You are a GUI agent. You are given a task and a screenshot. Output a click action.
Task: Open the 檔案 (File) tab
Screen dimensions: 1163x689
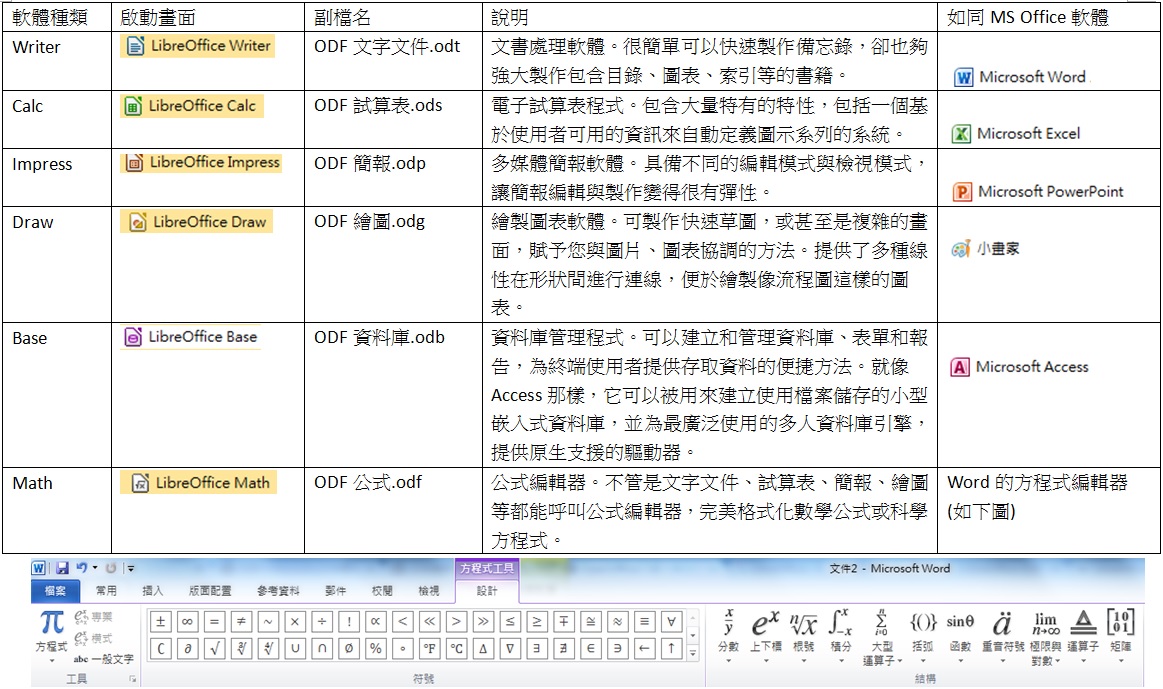click(x=54, y=591)
